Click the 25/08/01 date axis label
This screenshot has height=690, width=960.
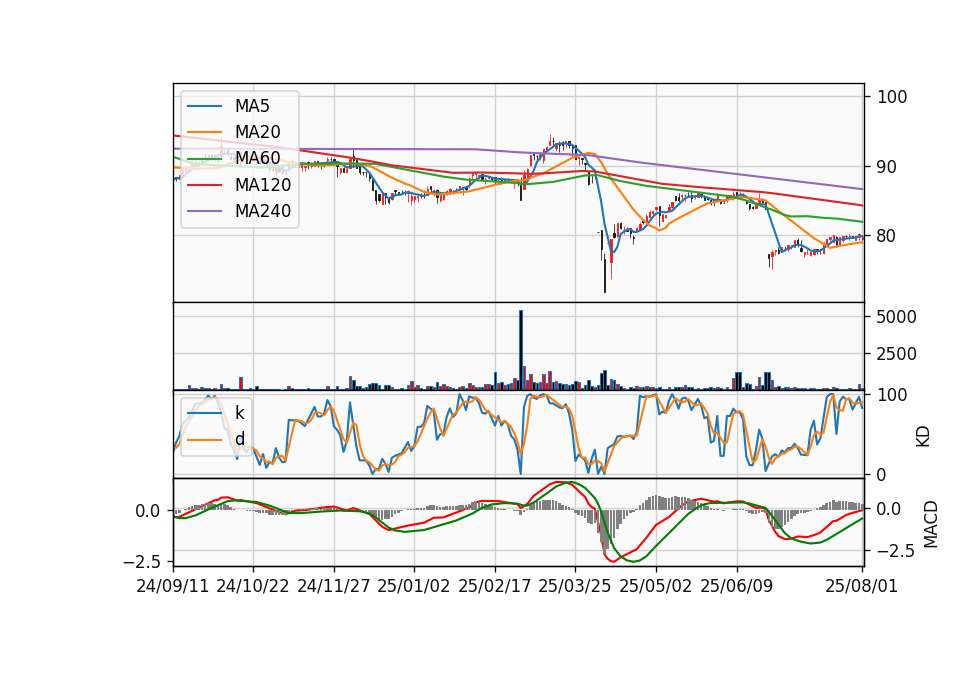[861, 586]
